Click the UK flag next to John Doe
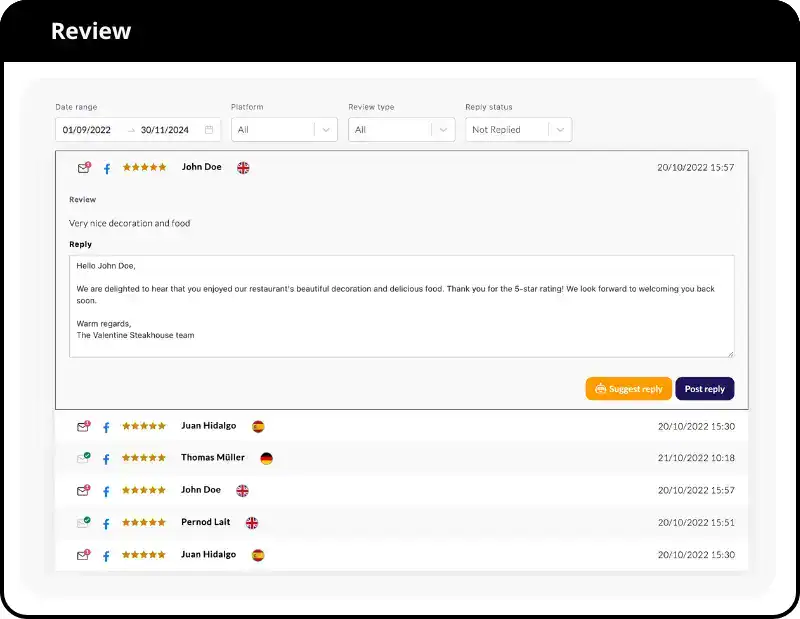This screenshot has width=800, height=619. pos(242,167)
